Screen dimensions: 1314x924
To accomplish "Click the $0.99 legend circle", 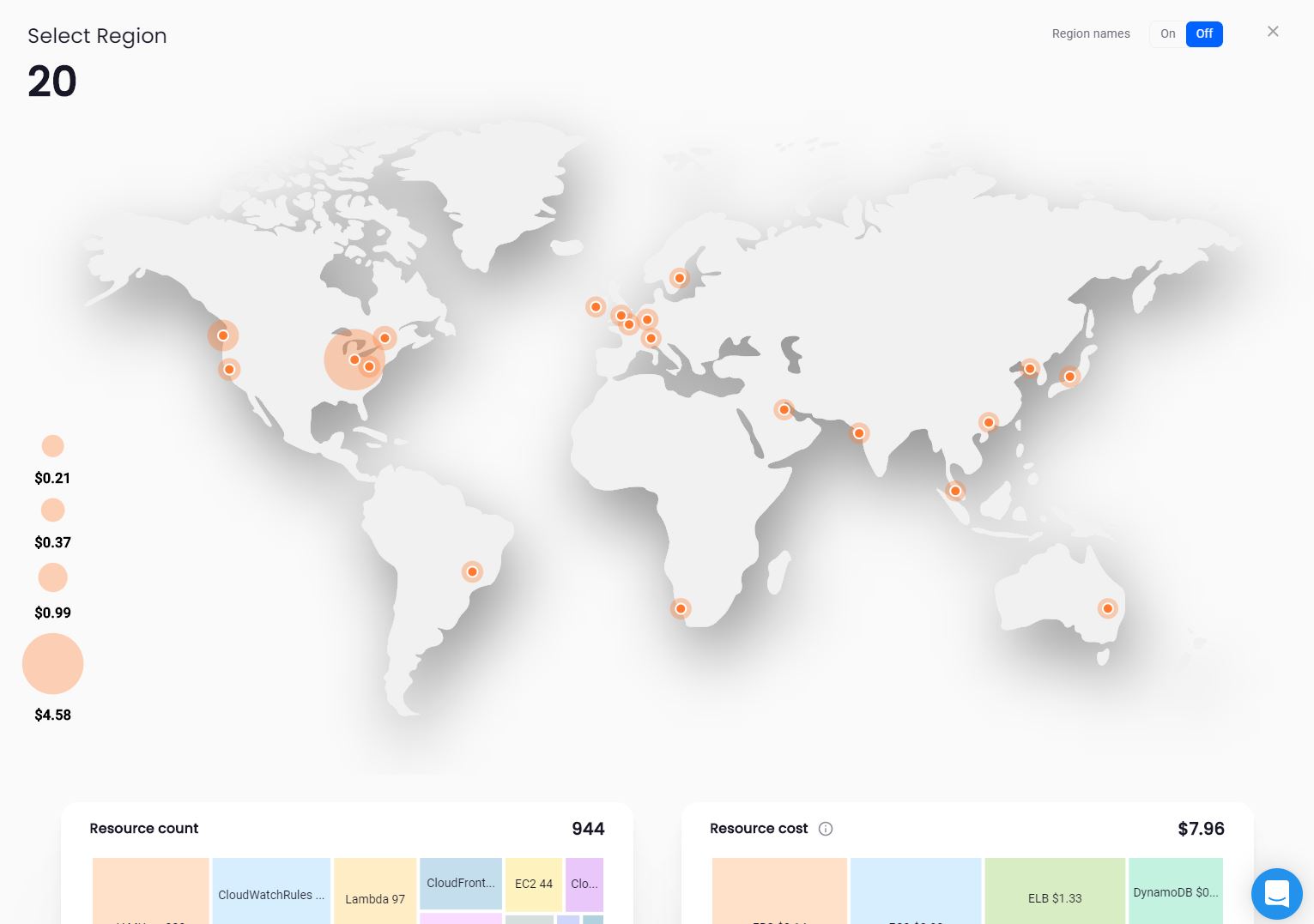I will click(52, 577).
